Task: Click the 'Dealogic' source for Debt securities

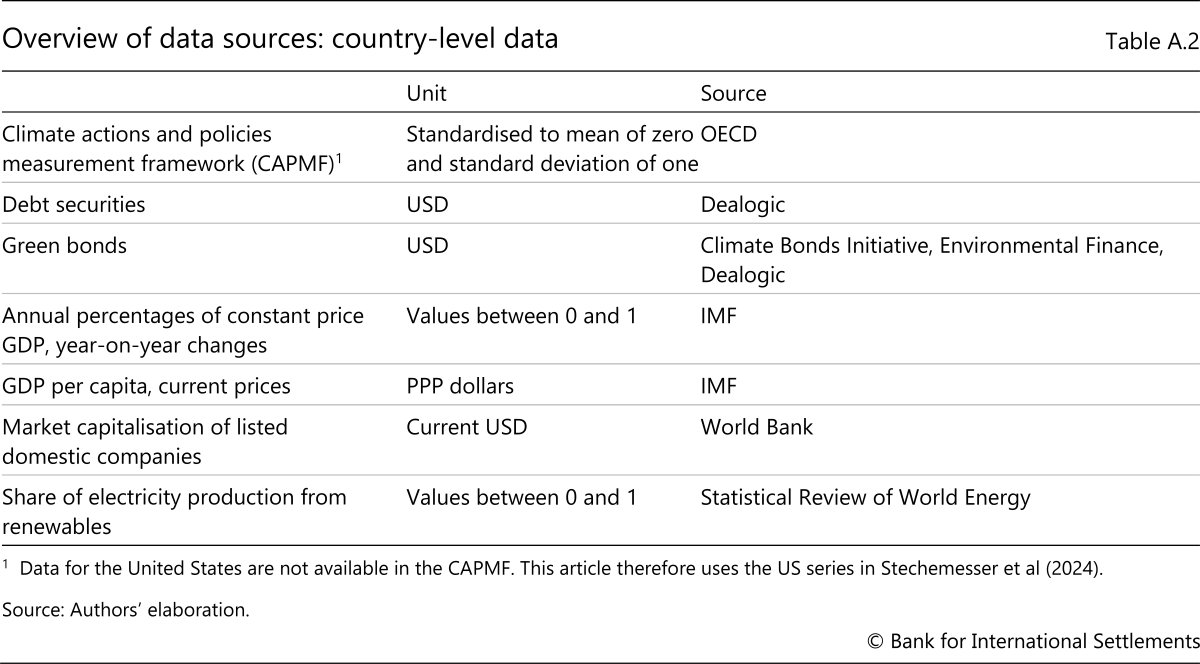Action: 743,205
